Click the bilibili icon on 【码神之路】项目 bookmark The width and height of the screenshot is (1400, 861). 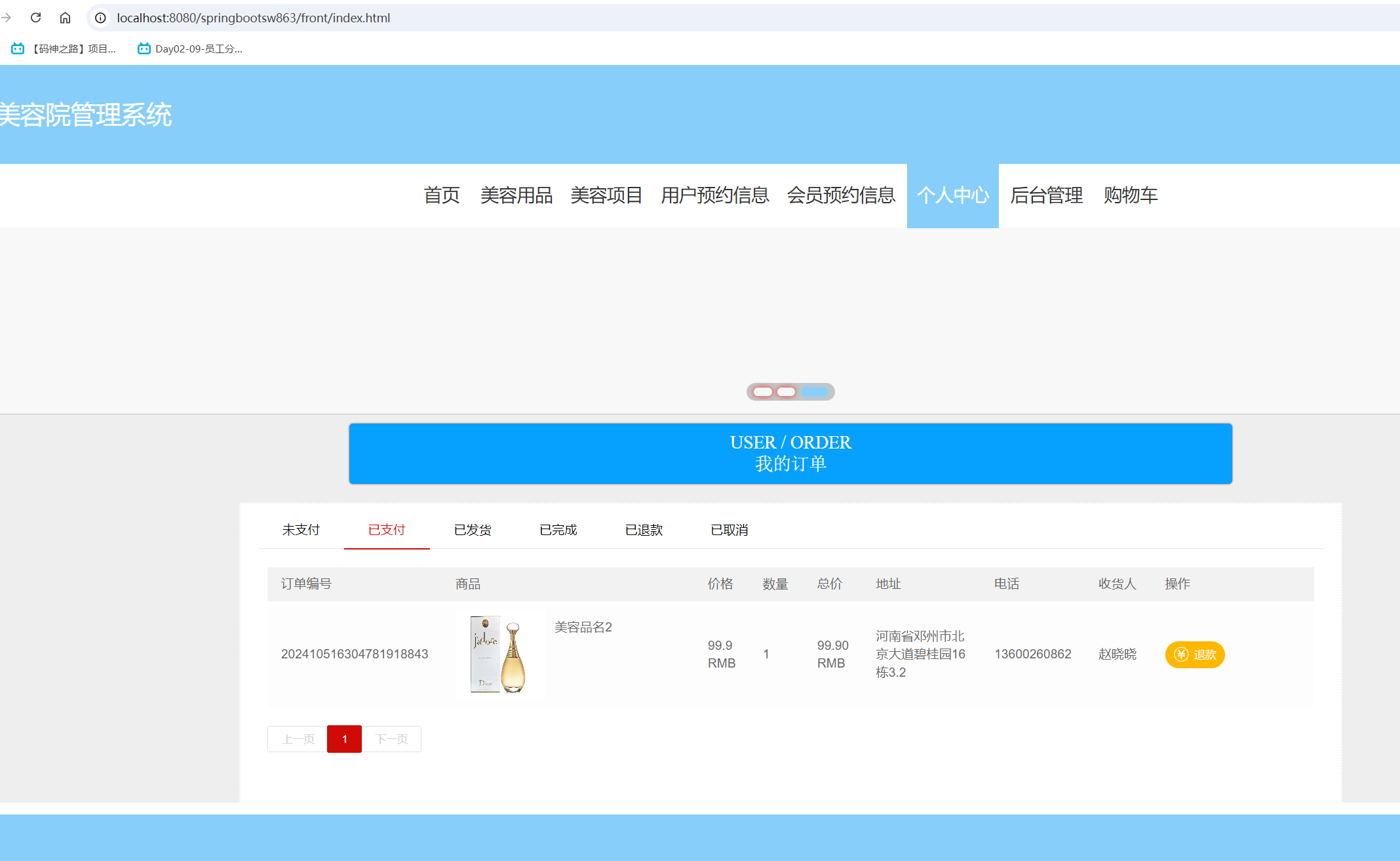click(x=16, y=48)
